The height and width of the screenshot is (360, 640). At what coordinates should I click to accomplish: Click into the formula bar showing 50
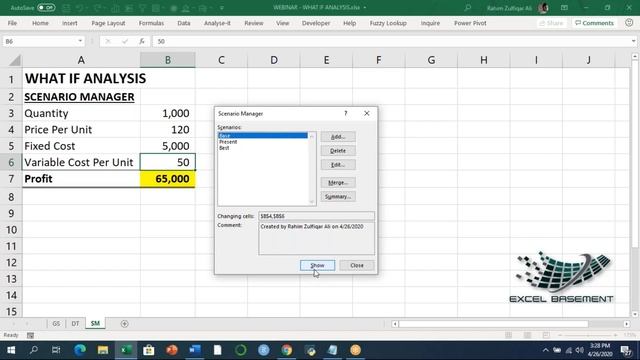(391, 41)
